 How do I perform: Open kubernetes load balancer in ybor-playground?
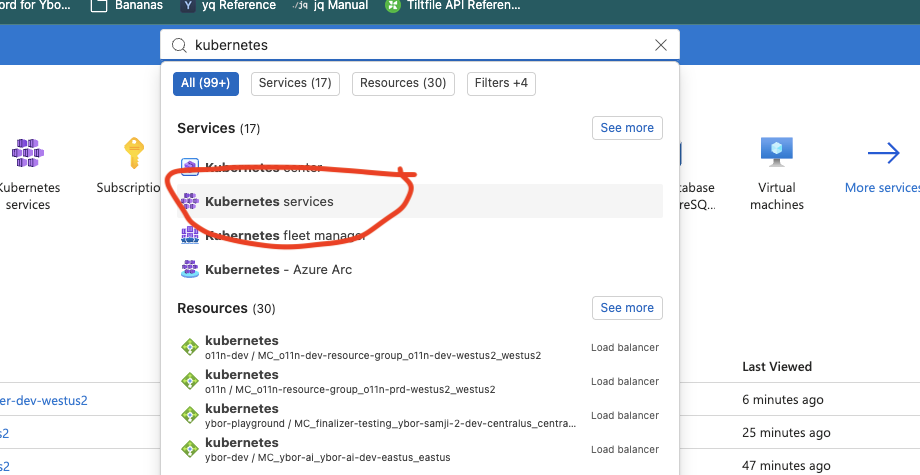(420, 415)
